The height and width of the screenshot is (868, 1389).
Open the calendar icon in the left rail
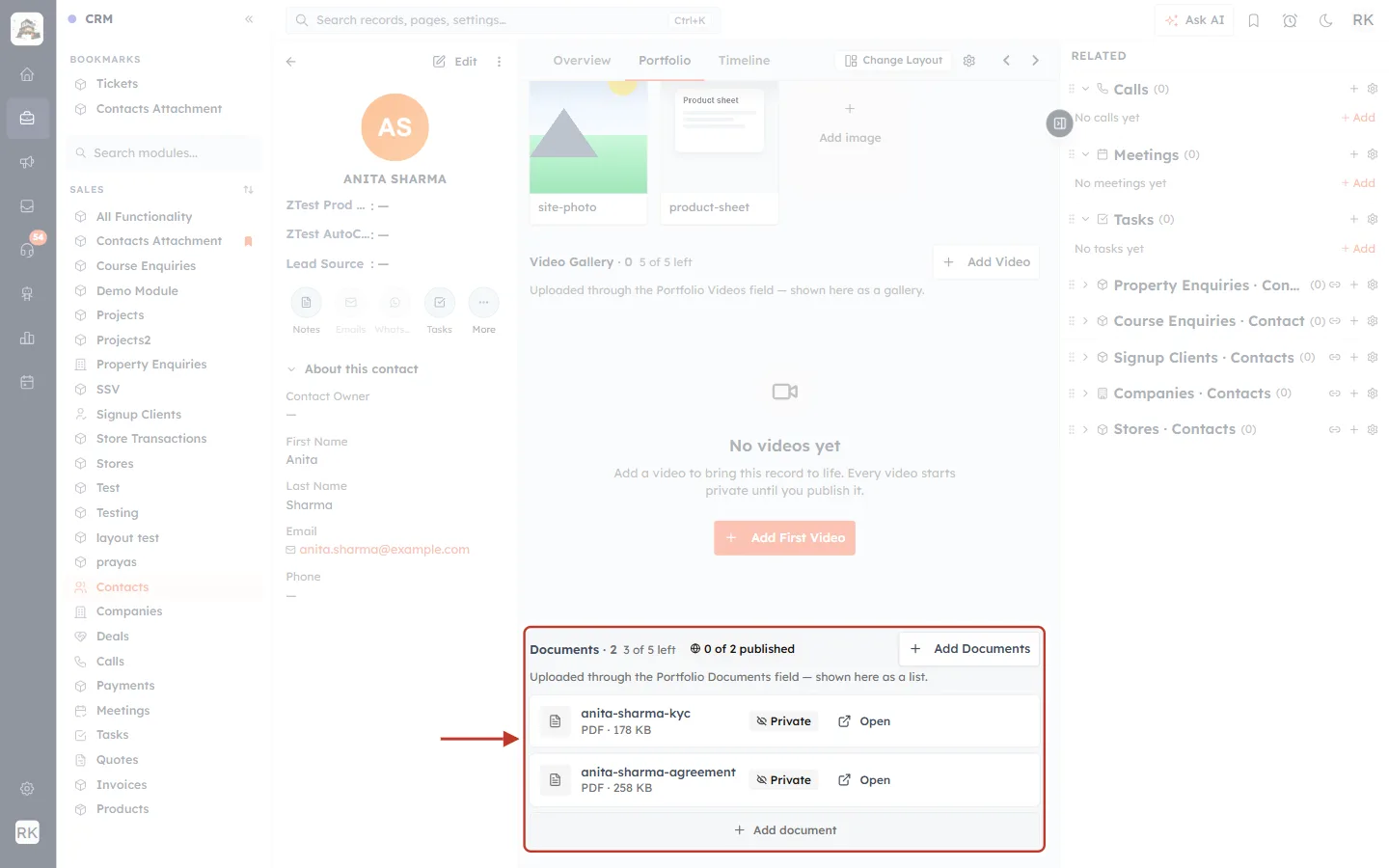click(27, 382)
